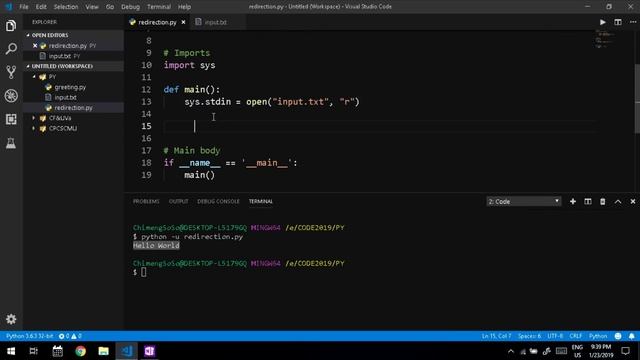
Task: Launch Chrome from the taskbar
Action: (x=80, y=351)
